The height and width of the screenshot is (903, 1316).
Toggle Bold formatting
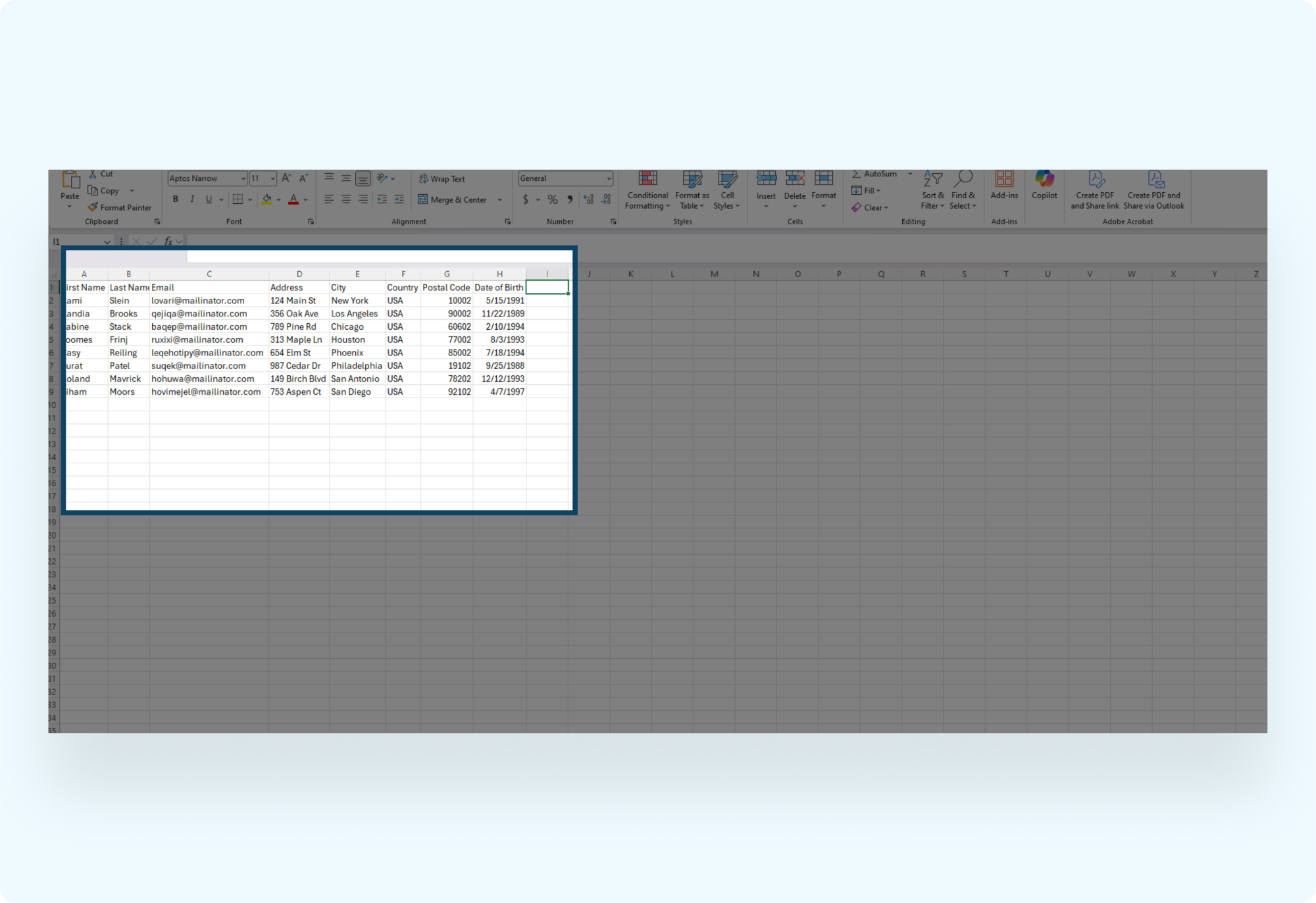click(175, 199)
